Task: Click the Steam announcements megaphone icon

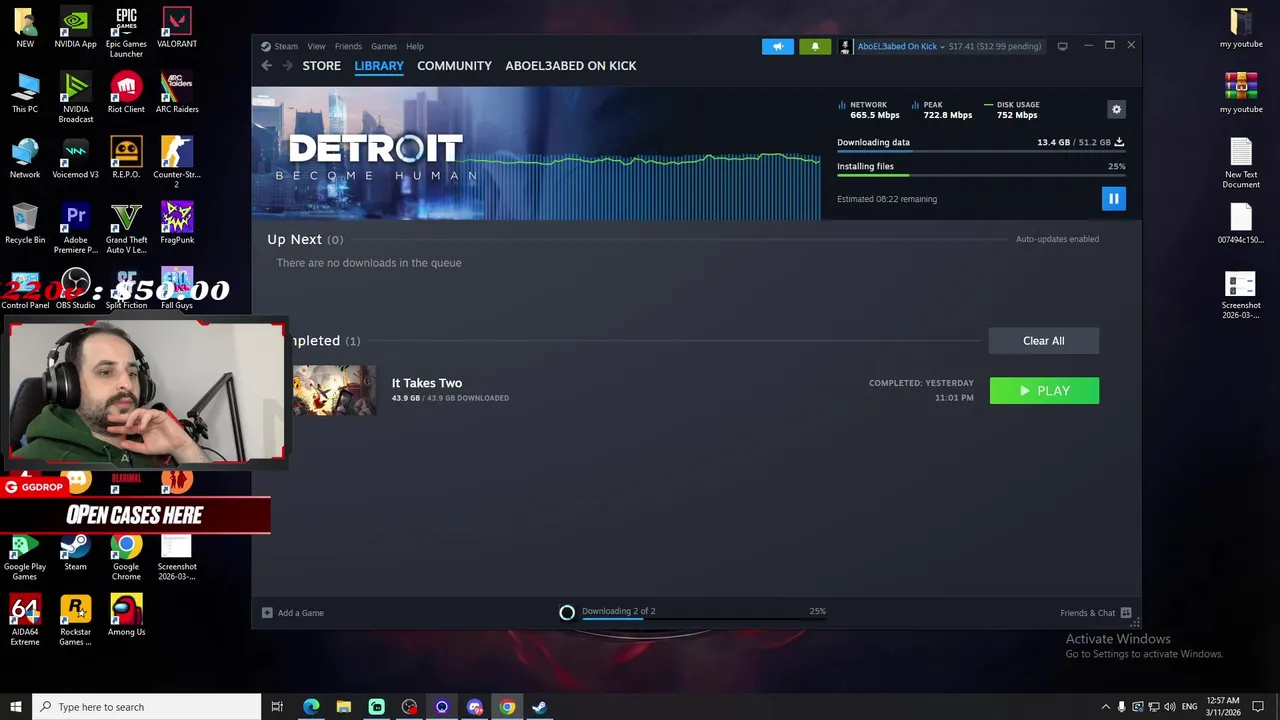Action: (778, 46)
